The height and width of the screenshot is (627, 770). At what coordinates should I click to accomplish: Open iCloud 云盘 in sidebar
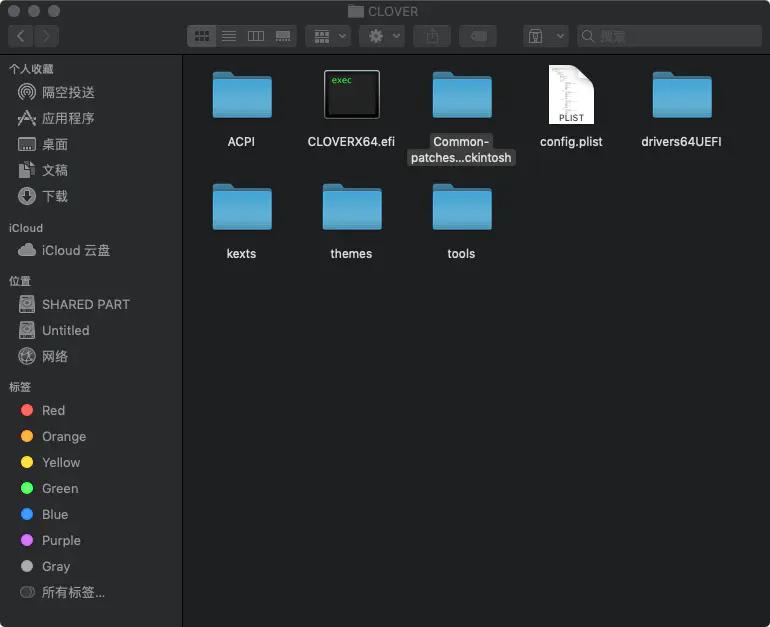[x=64, y=250]
